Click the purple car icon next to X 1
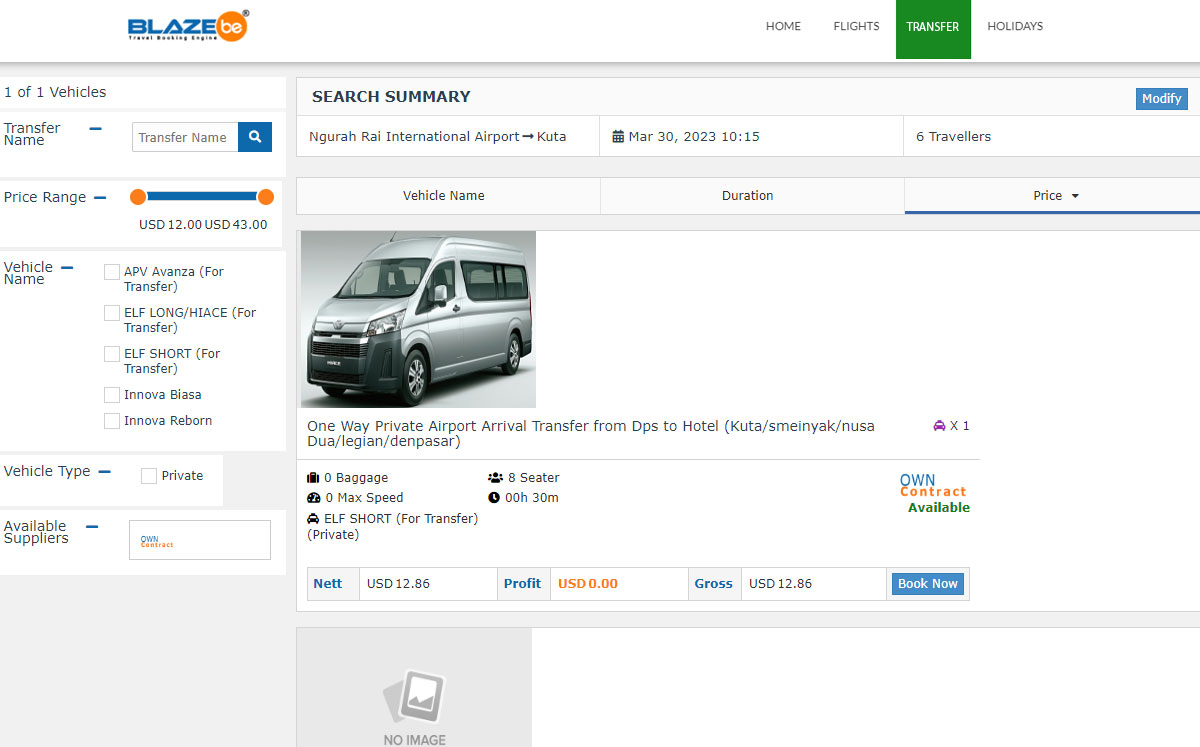1200x747 pixels. [x=939, y=426]
